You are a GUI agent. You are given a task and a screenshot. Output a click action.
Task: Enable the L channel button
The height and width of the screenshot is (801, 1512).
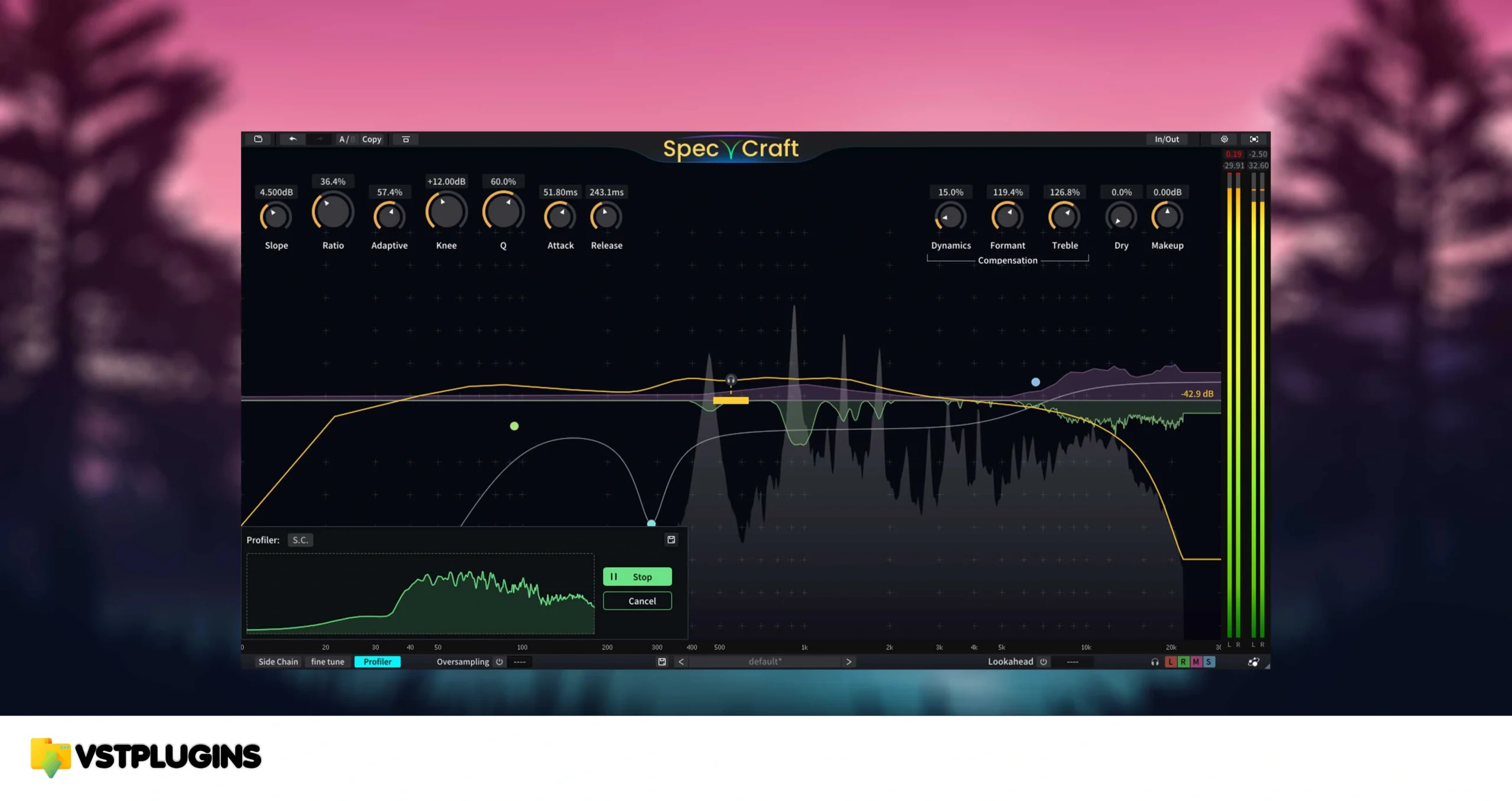tap(1170, 662)
